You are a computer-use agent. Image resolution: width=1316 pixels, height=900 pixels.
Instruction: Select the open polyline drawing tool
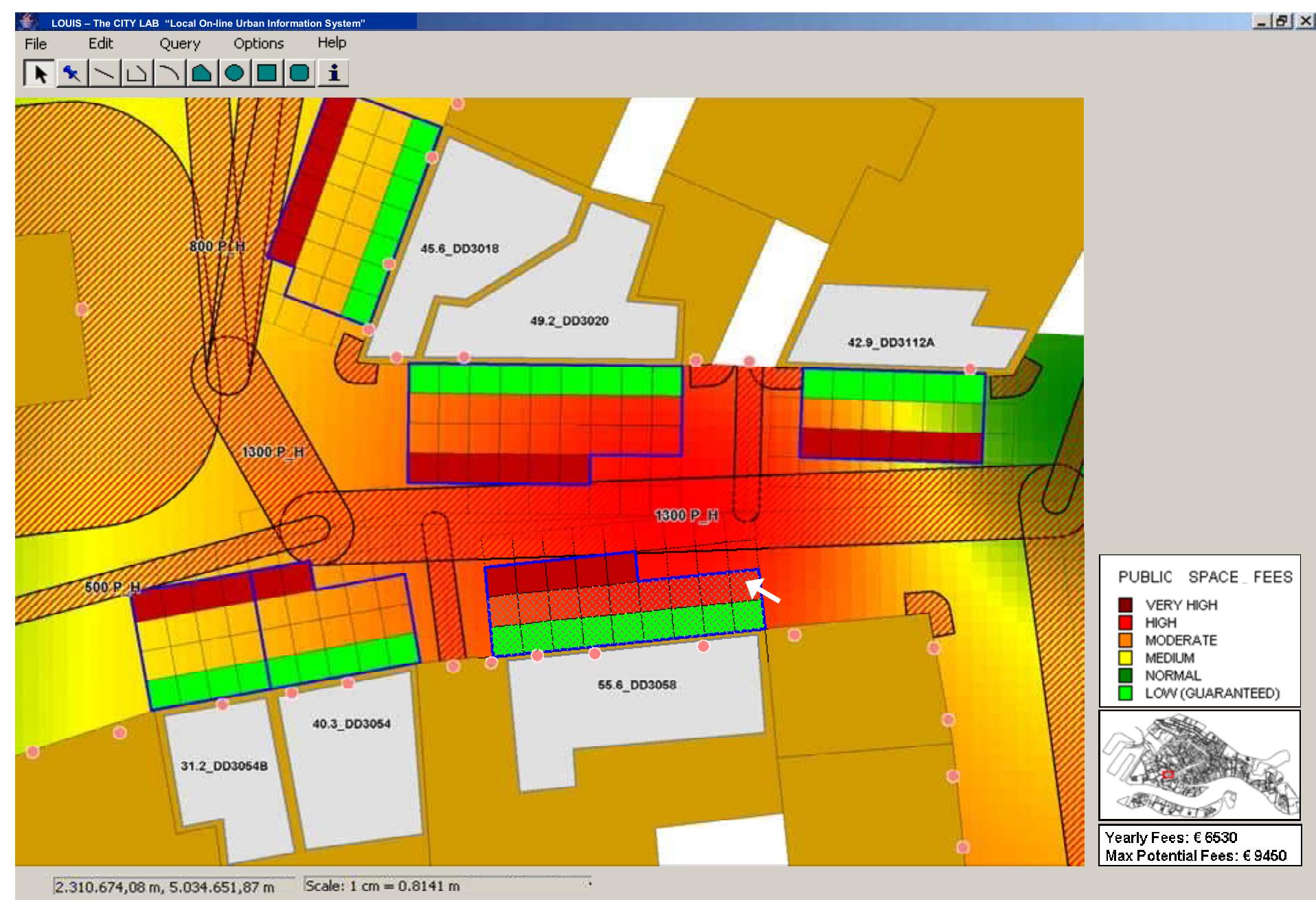tap(137, 73)
